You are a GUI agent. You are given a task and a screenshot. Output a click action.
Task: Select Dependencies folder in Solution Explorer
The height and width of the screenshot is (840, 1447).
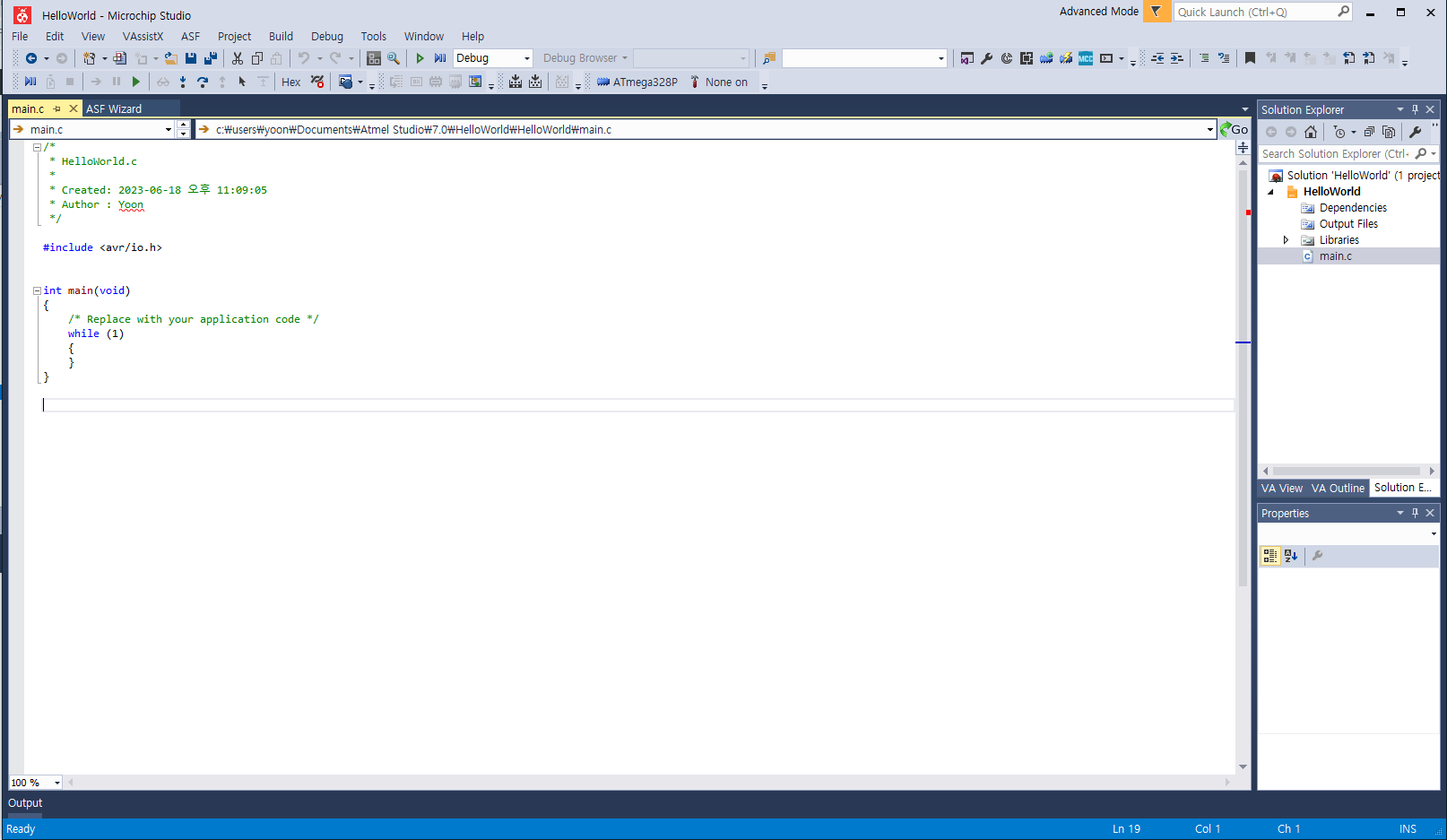click(1353, 208)
